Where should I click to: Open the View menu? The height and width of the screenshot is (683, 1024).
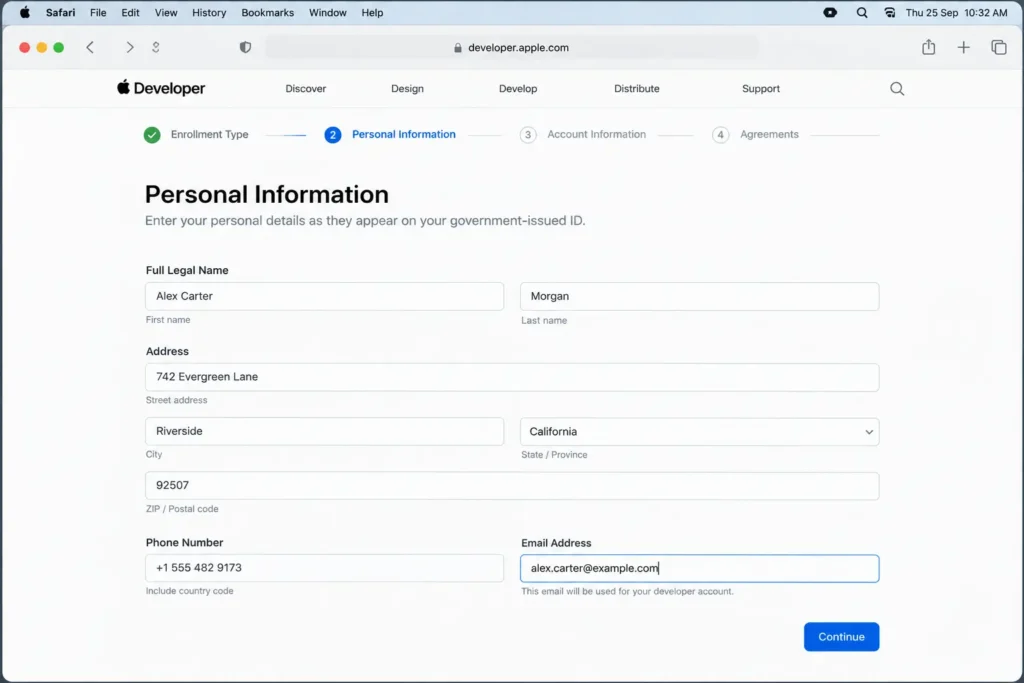pyautogui.click(x=166, y=12)
